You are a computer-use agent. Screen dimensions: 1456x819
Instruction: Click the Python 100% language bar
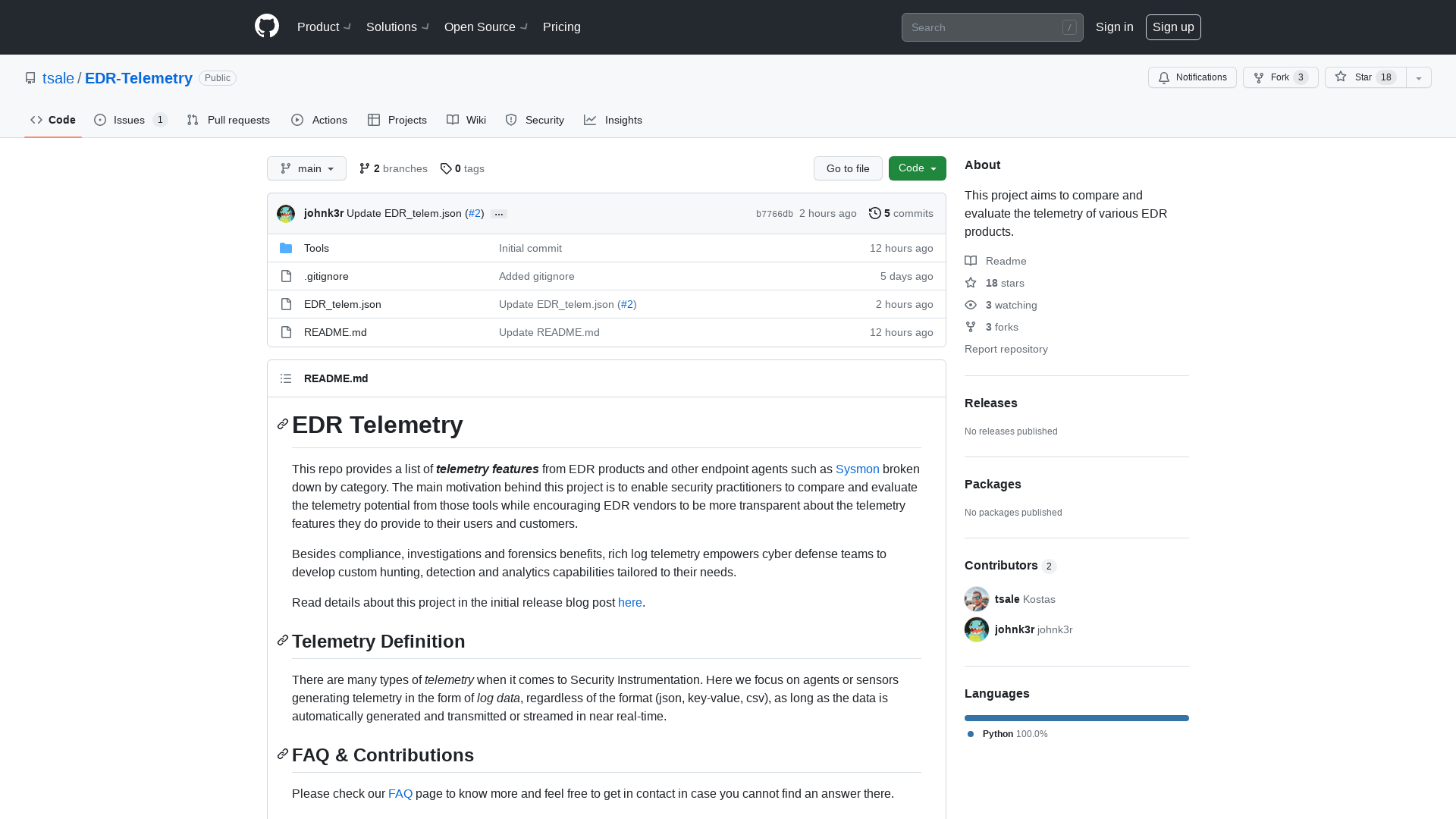[x=1077, y=717]
